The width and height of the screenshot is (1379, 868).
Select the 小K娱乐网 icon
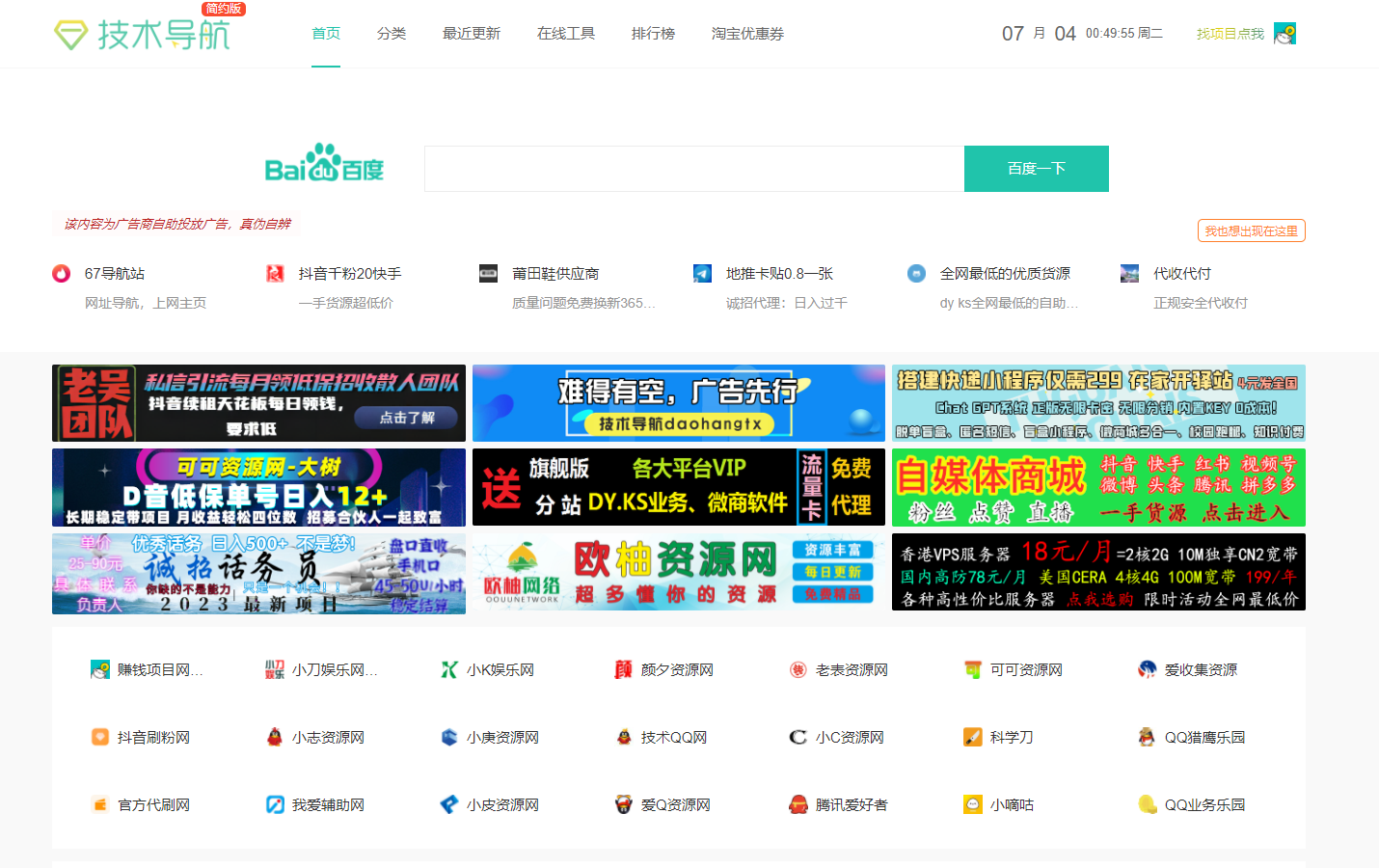(x=447, y=669)
